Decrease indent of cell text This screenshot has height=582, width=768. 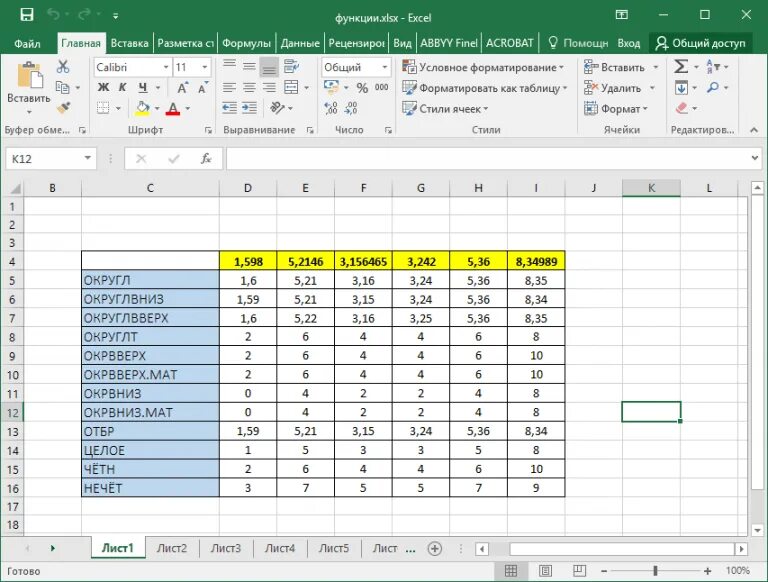coord(229,108)
